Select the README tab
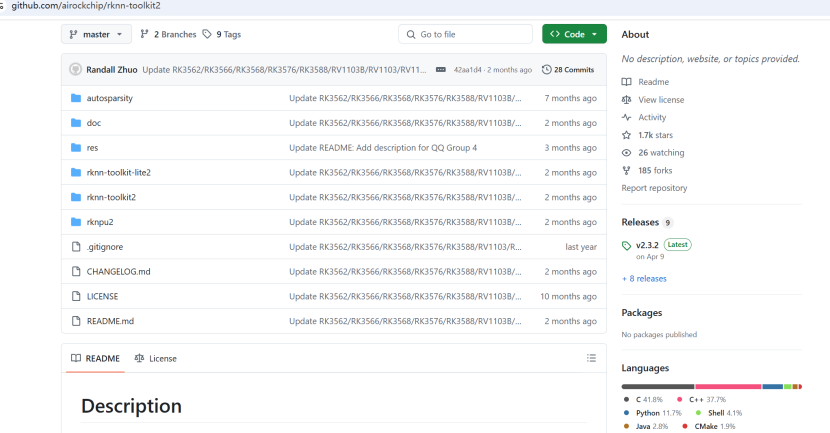830x433 pixels. (95, 358)
